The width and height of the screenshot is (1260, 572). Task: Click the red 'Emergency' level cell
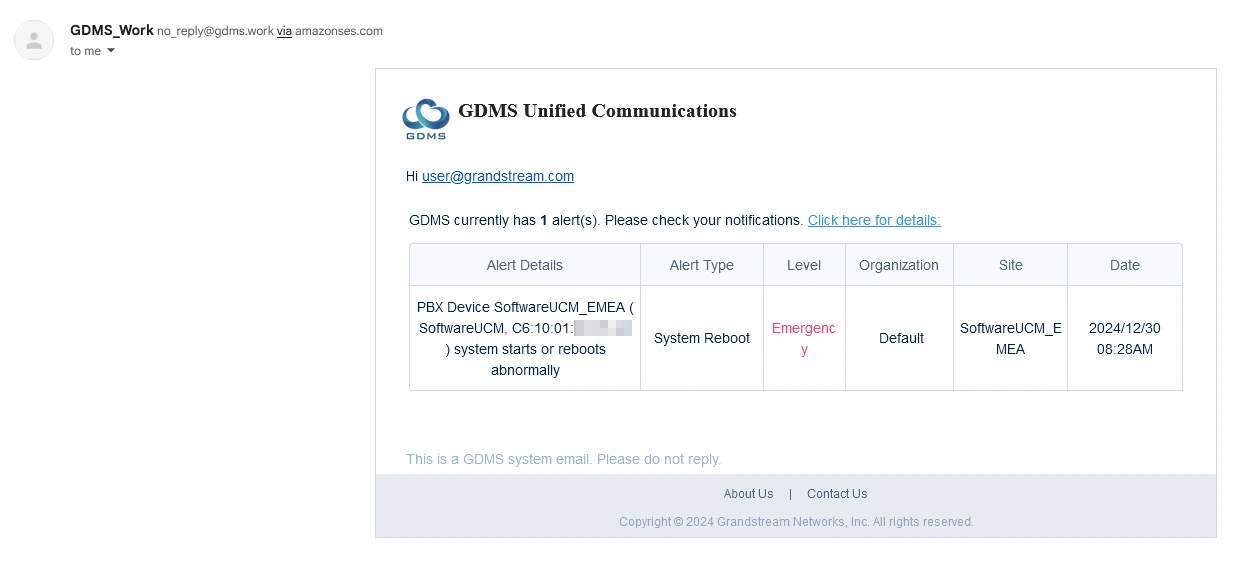[804, 338]
